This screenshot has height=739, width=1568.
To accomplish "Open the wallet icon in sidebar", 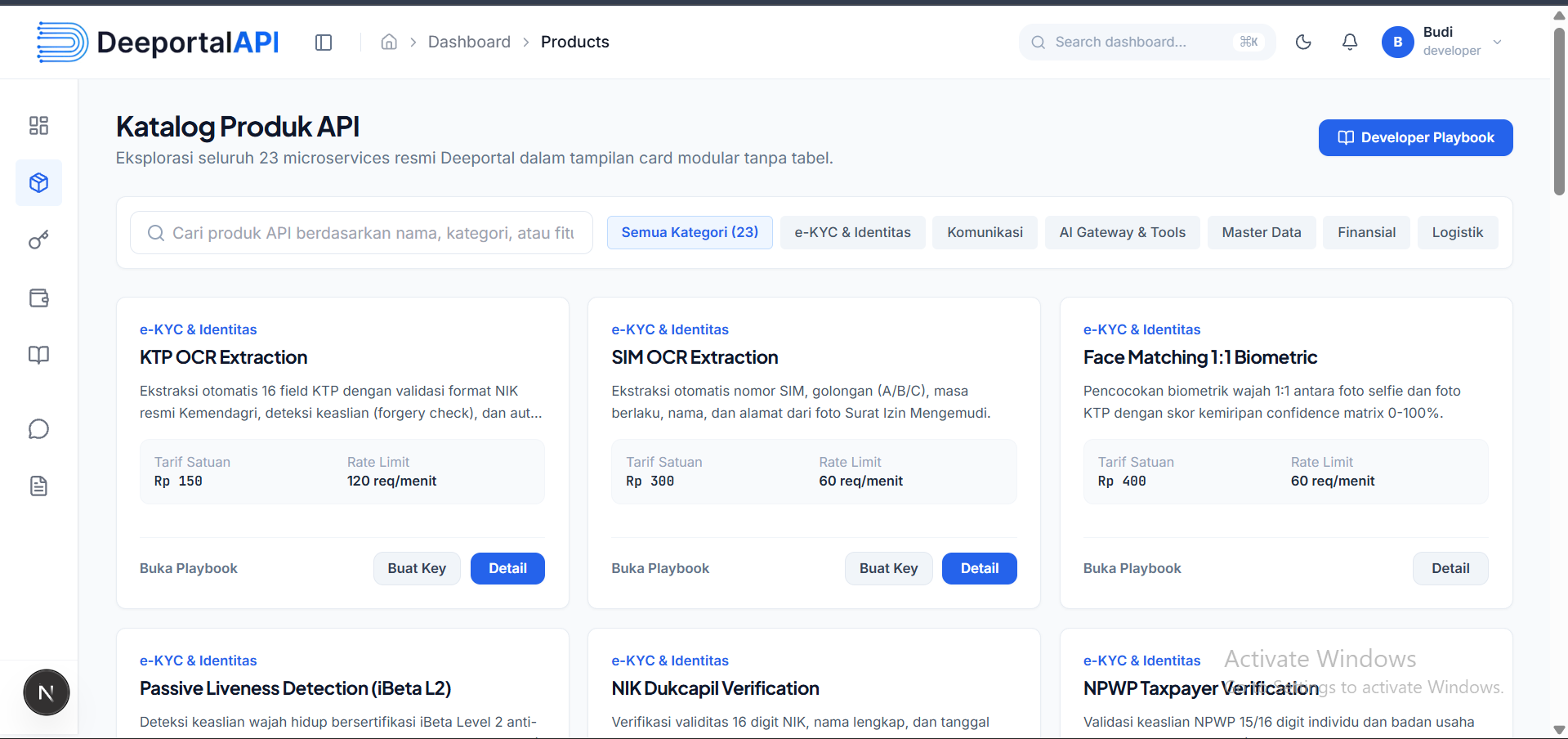I will tap(38, 298).
